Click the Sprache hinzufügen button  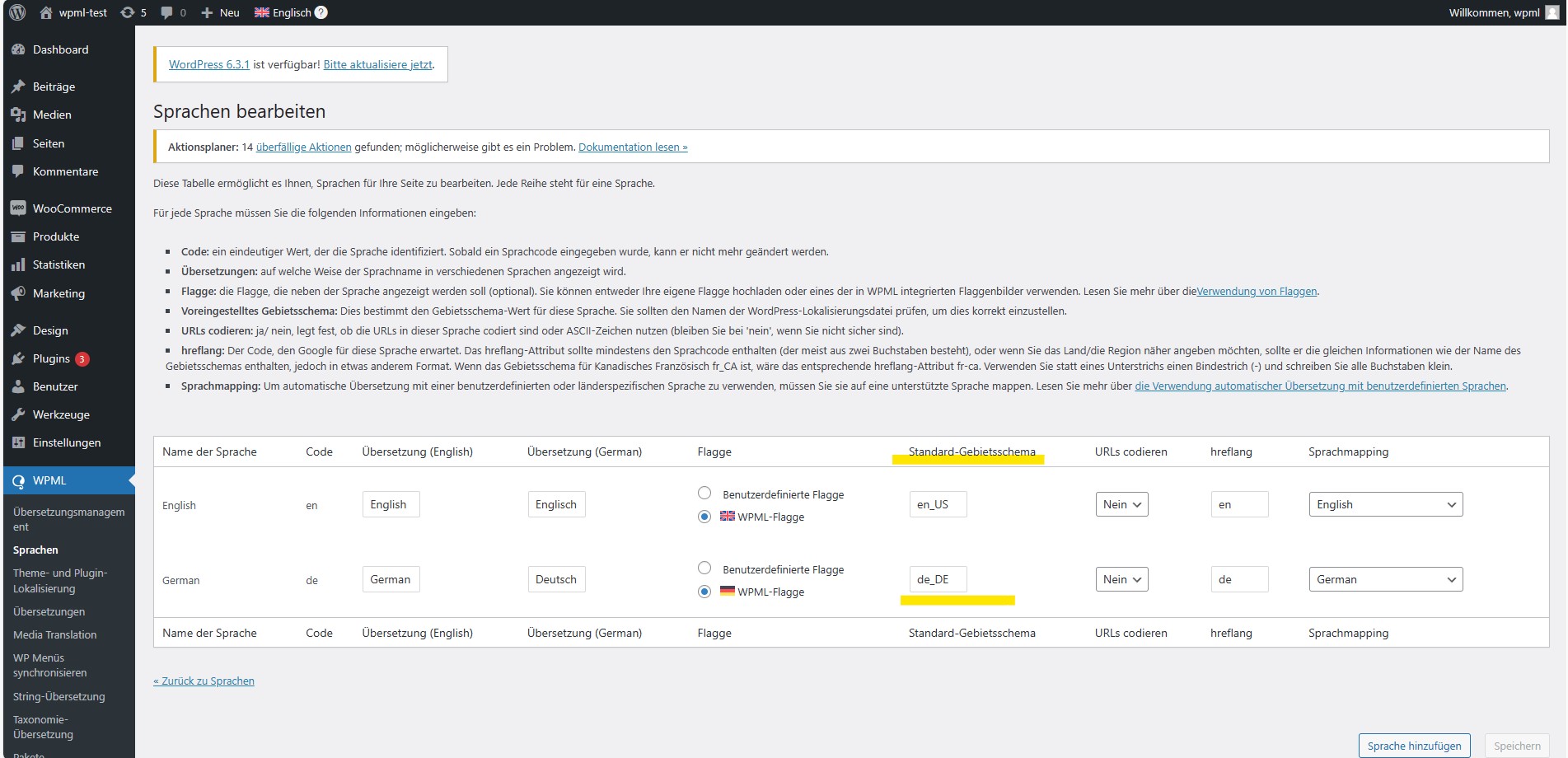click(x=1414, y=746)
